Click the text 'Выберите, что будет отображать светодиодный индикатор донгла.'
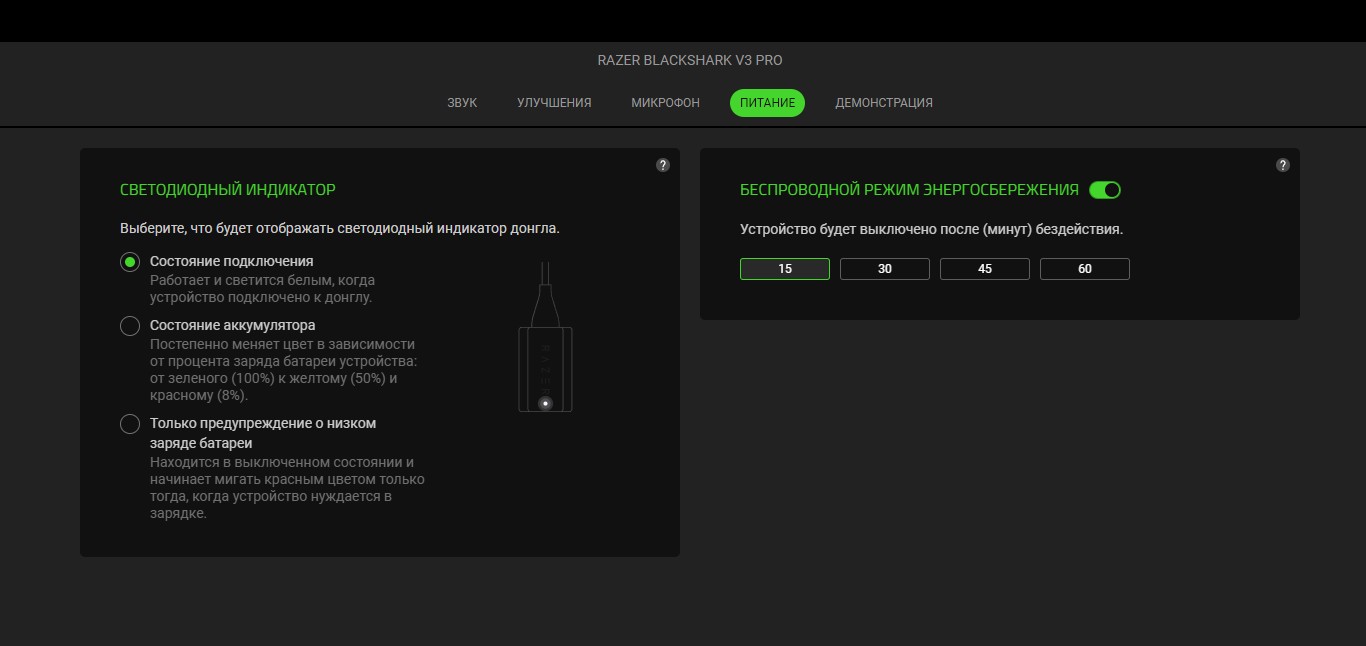Screen dimensions: 1366x646 click(x=340, y=228)
